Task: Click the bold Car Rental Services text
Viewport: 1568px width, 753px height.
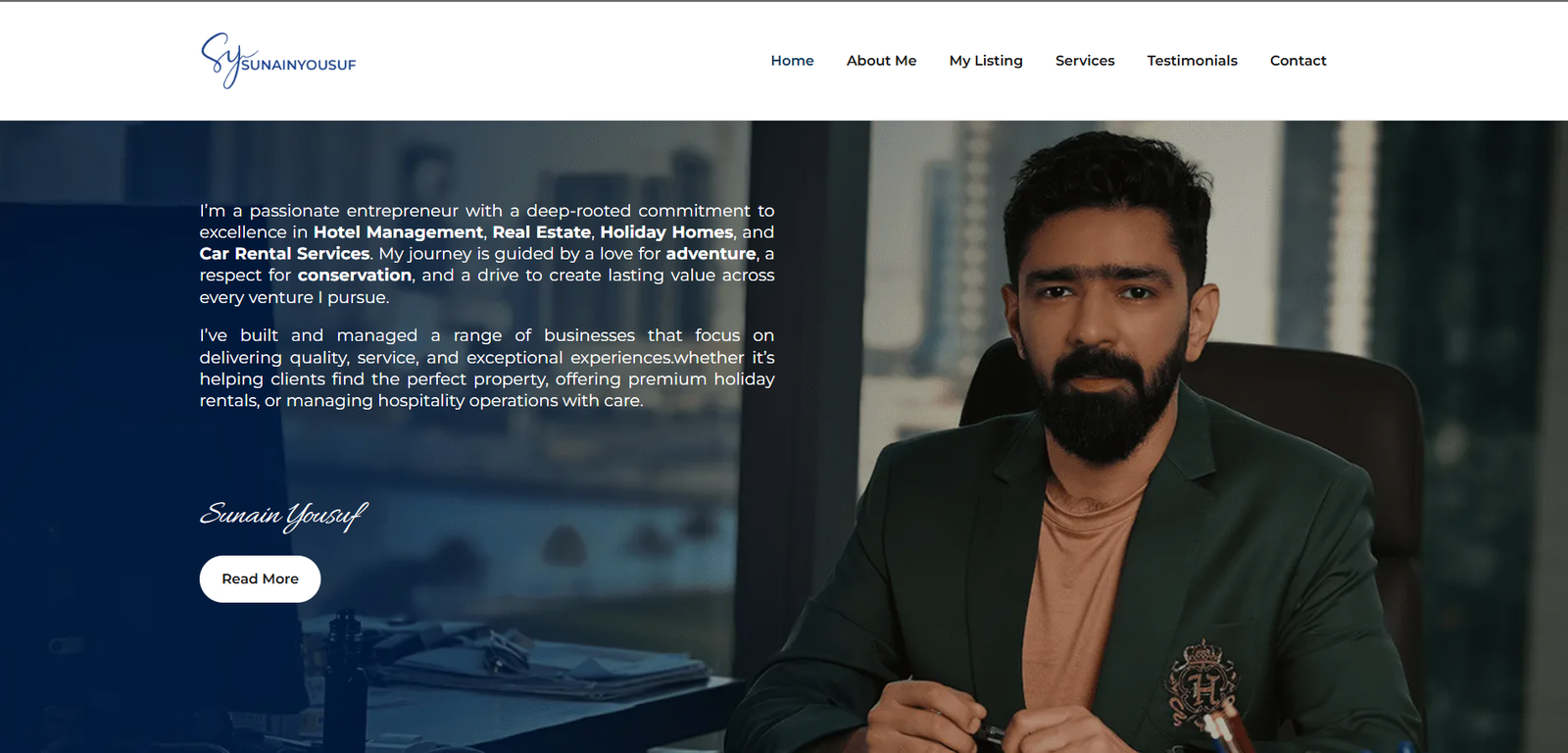Action: point(284,254)
